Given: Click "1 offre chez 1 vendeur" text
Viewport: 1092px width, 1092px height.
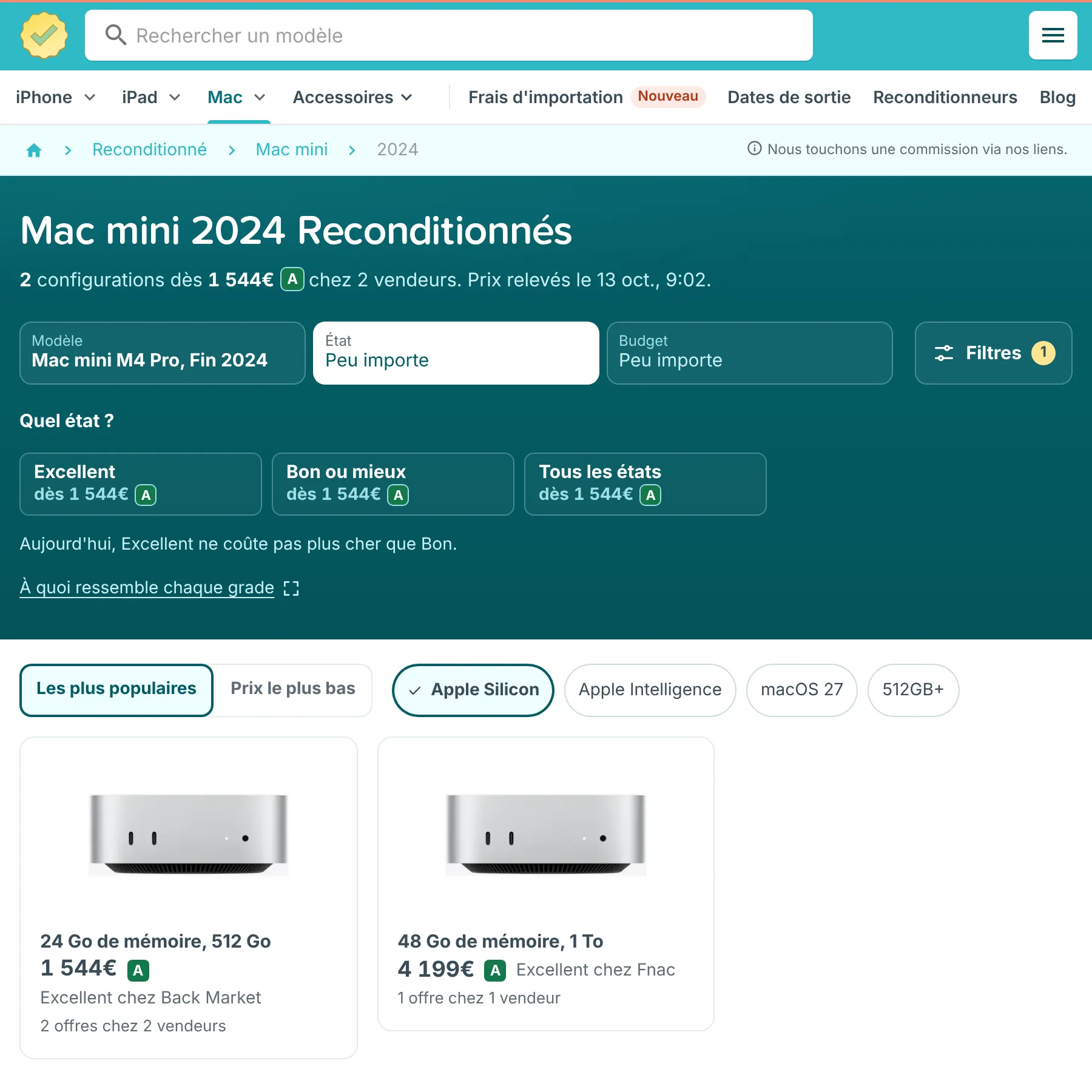Looking at the screenshot, I should 479,998.
